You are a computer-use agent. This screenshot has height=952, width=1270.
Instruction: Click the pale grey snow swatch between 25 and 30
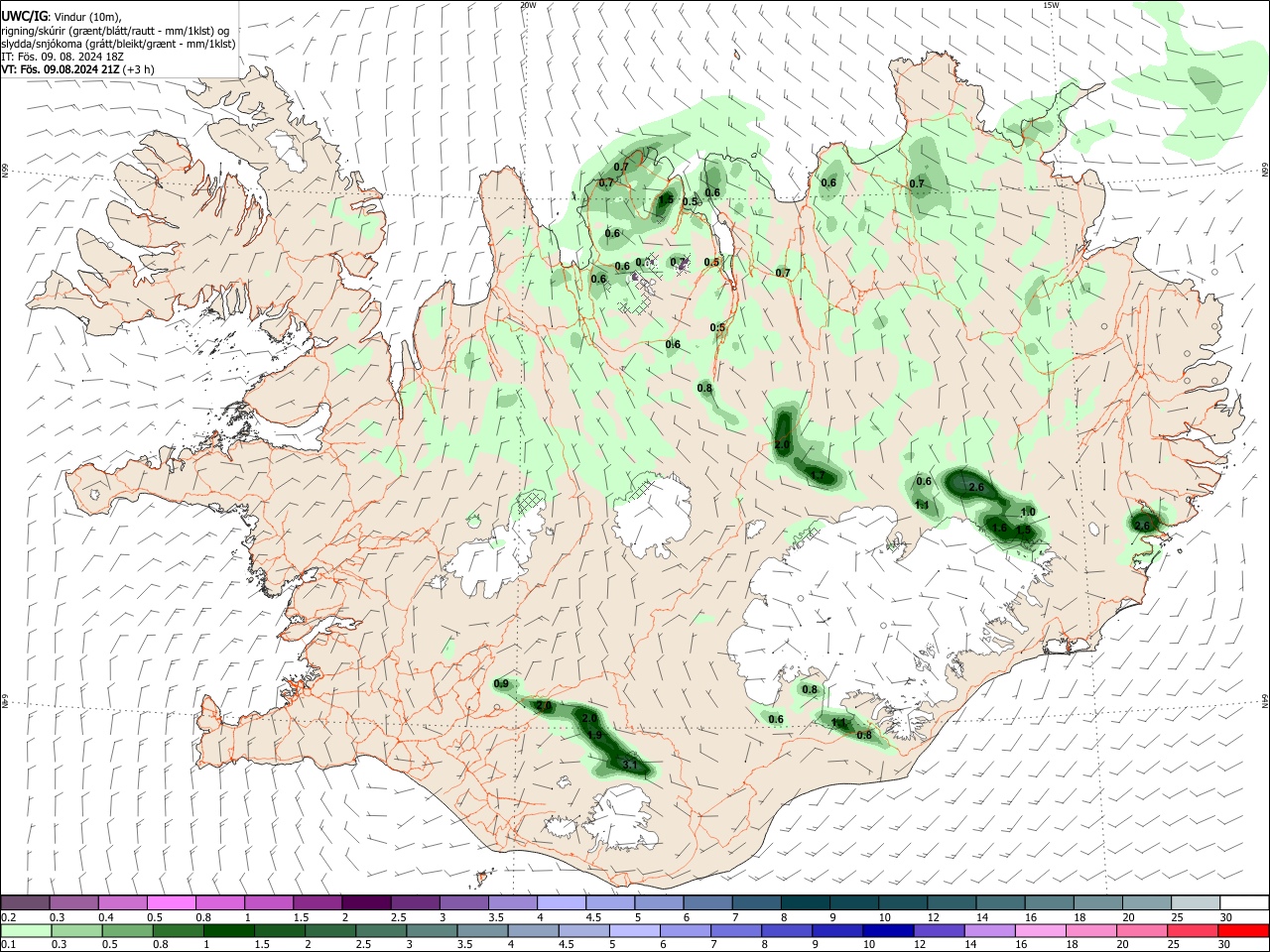(x=1196, y=902)
